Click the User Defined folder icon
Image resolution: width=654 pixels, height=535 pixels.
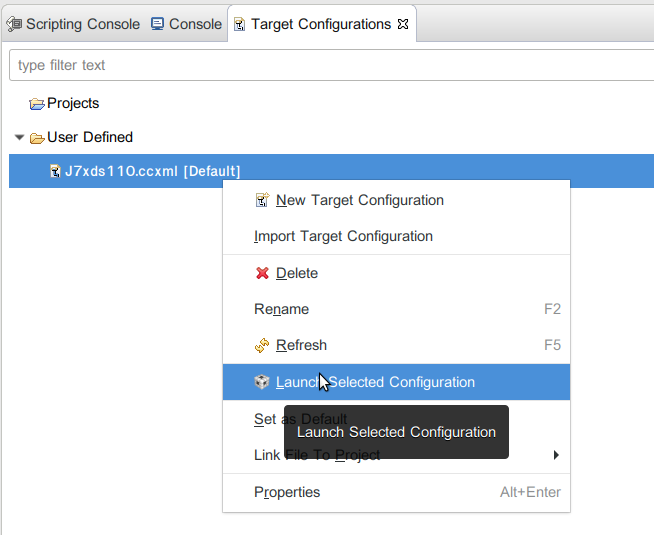[x=37, y=138]
